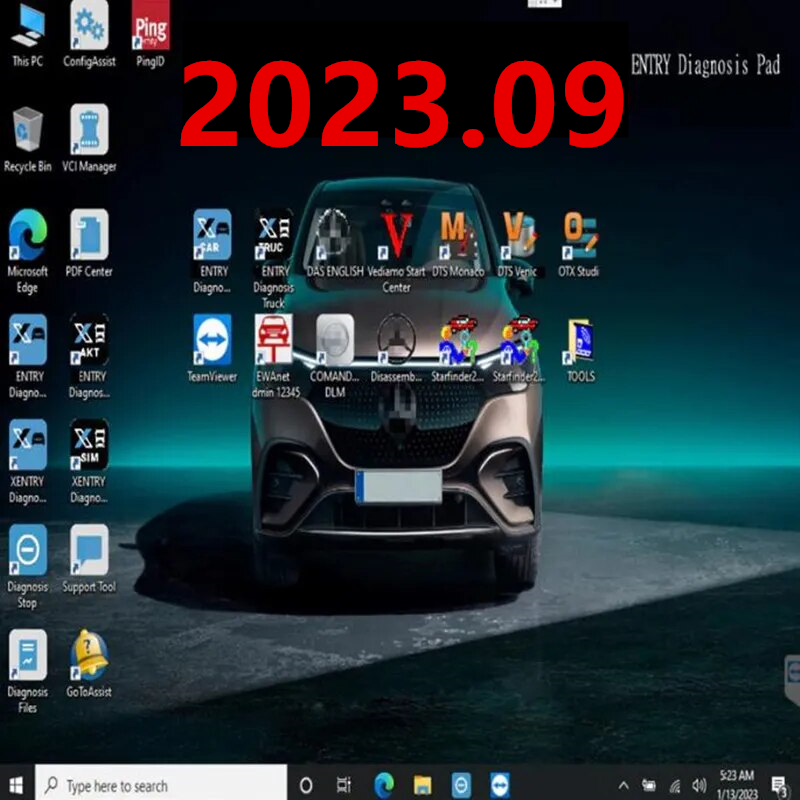Open the OTX Studio shortcut
Screen dimensions: 800x800
(x=579, y=243)
